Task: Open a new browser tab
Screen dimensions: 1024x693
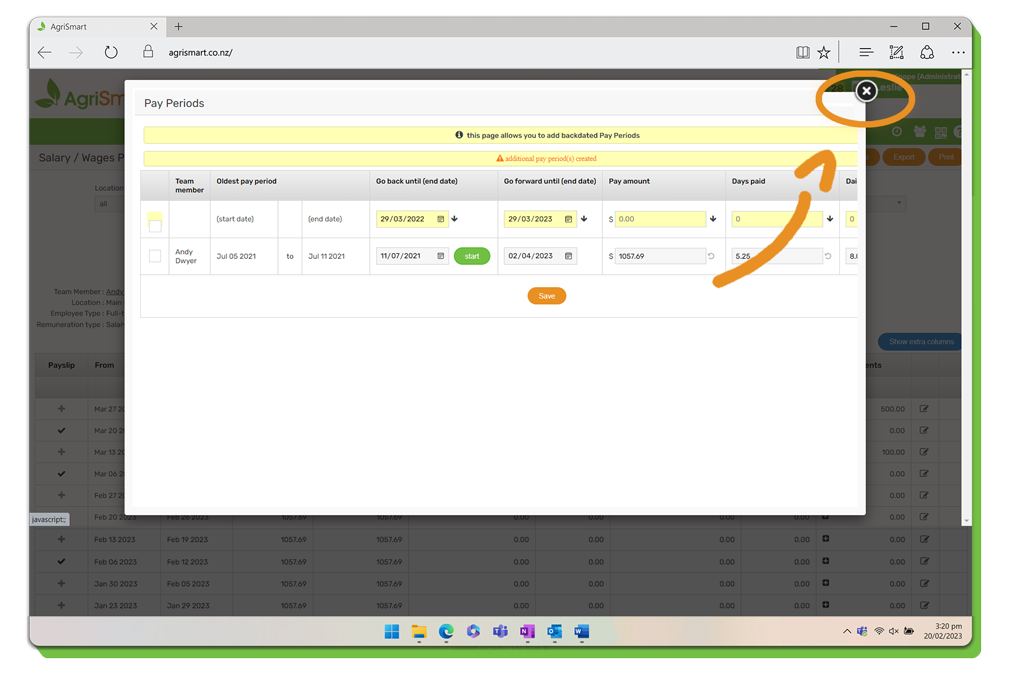Action: 178,27
